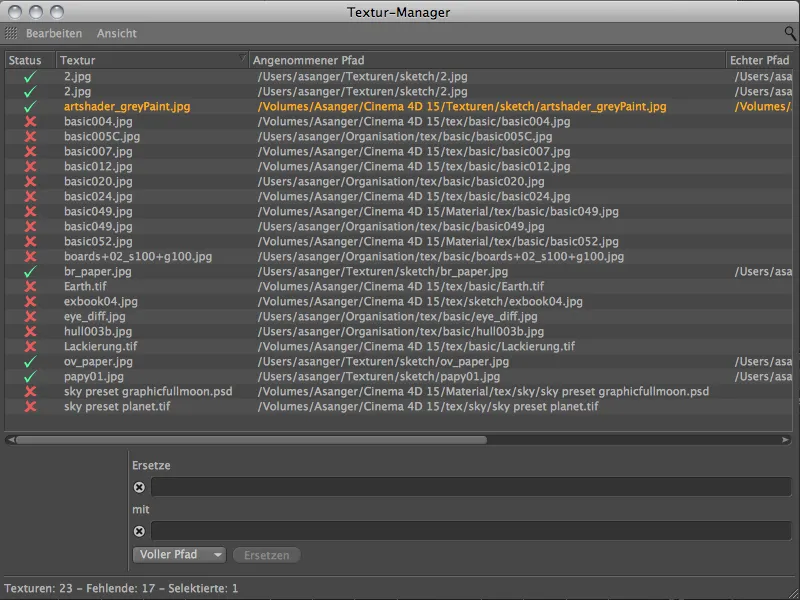
Task: Click red X status for eye_diff.jpg
Action: click(31, 316)
